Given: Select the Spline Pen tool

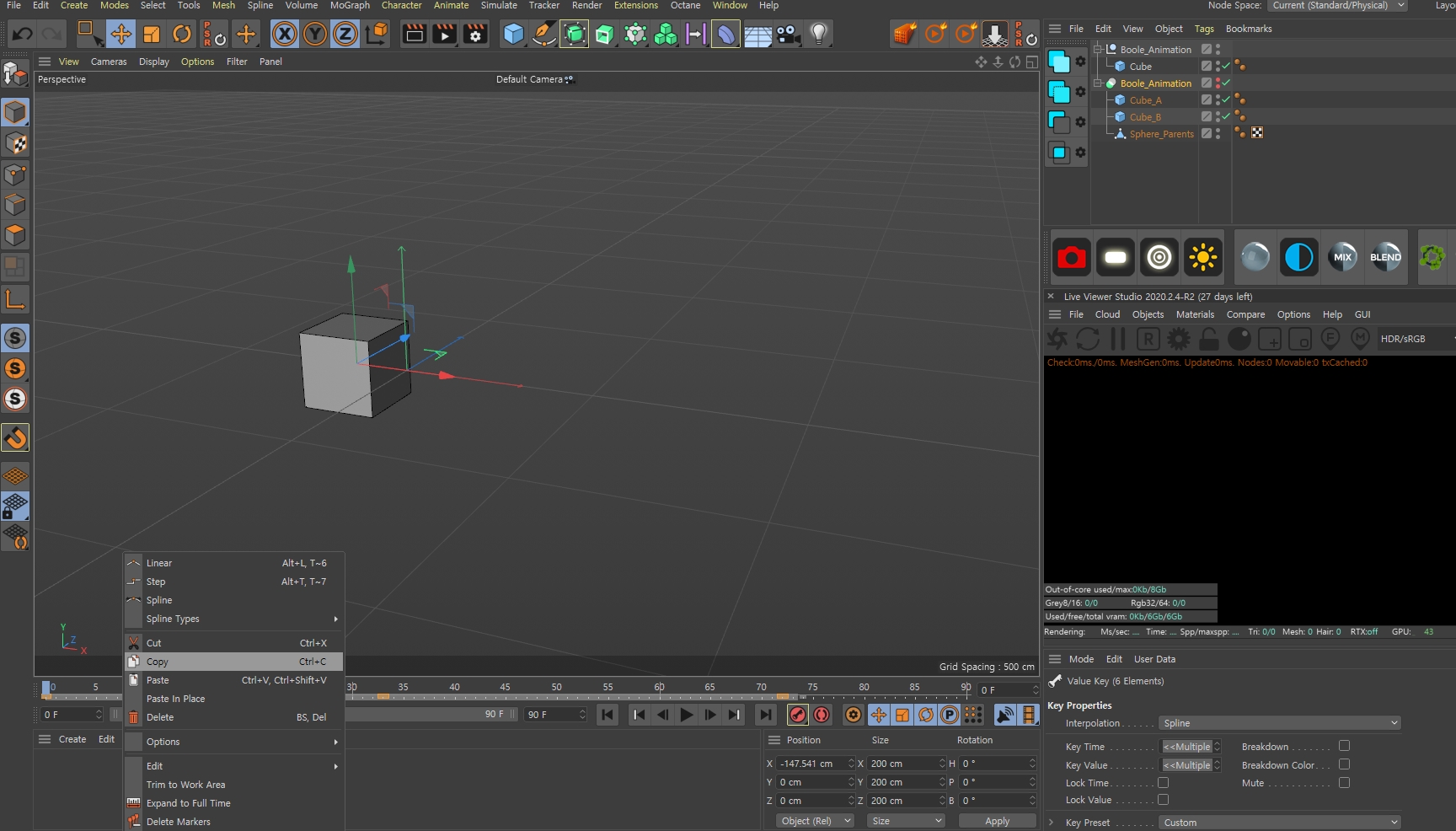Looking at the screenshot, I should tap(544, 35).
